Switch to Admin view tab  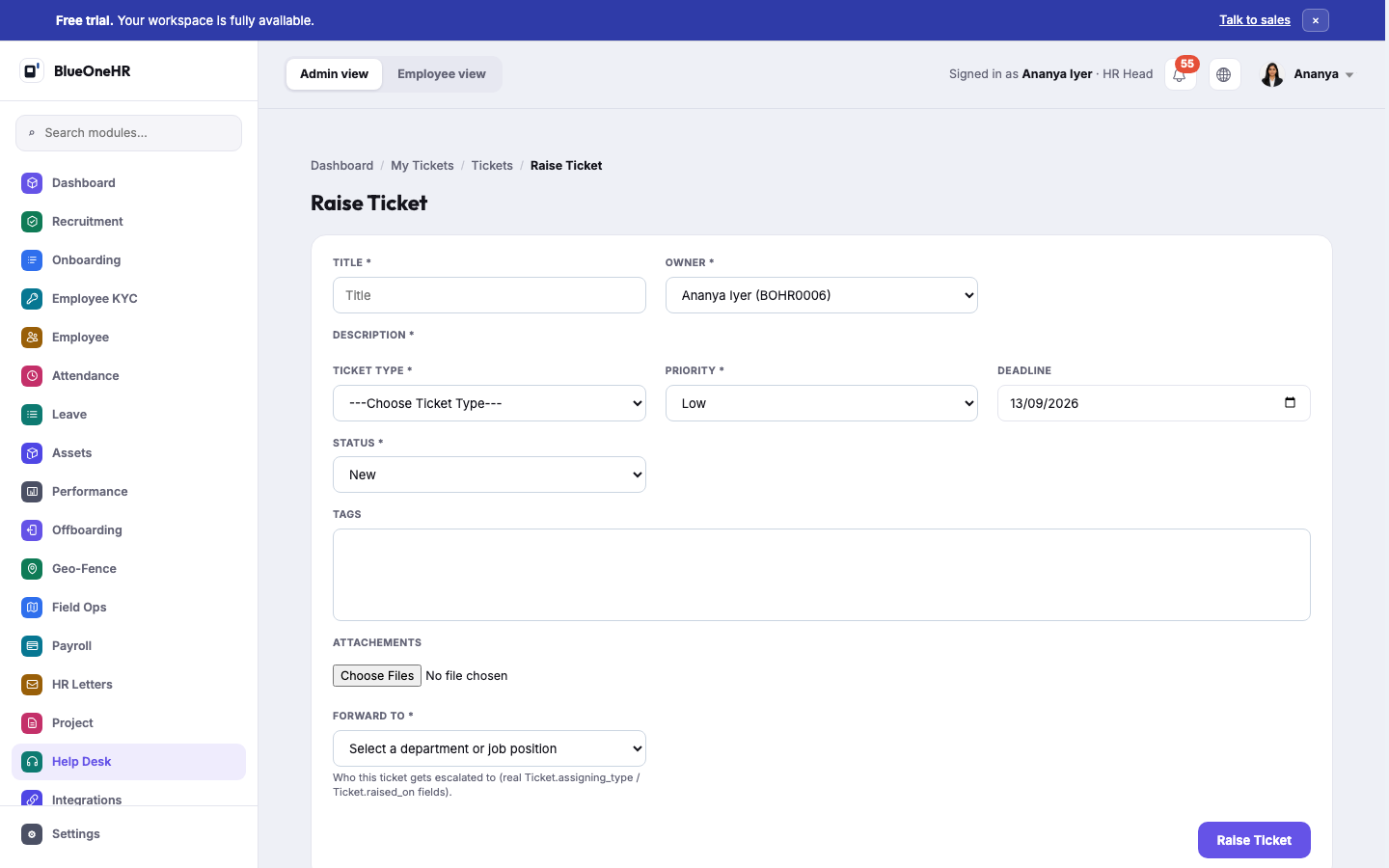[x=334, y=74]
